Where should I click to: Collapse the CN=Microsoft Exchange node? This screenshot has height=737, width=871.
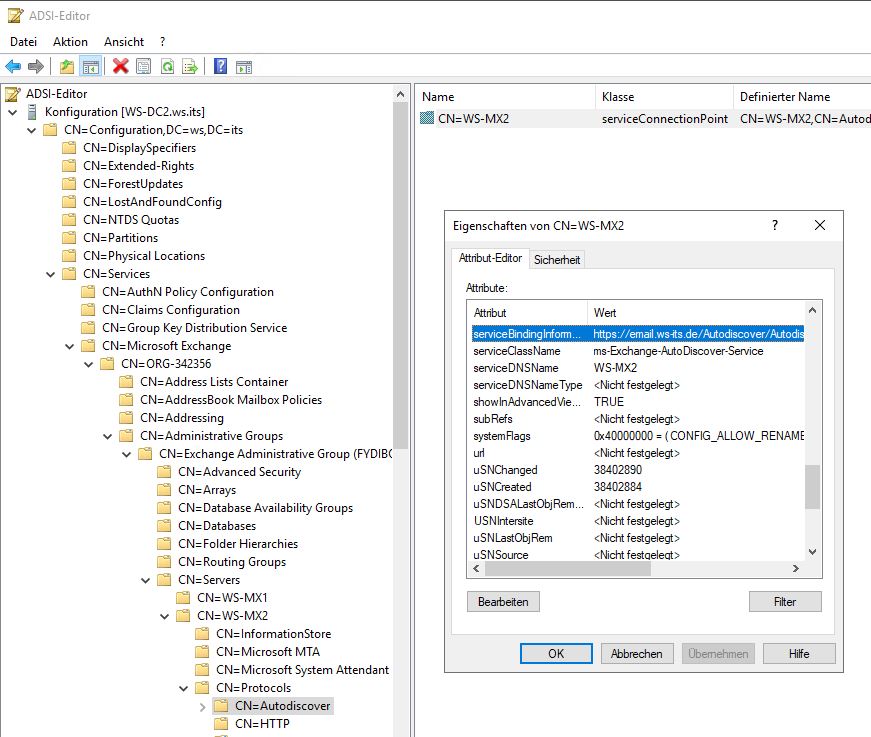[69, 347]
